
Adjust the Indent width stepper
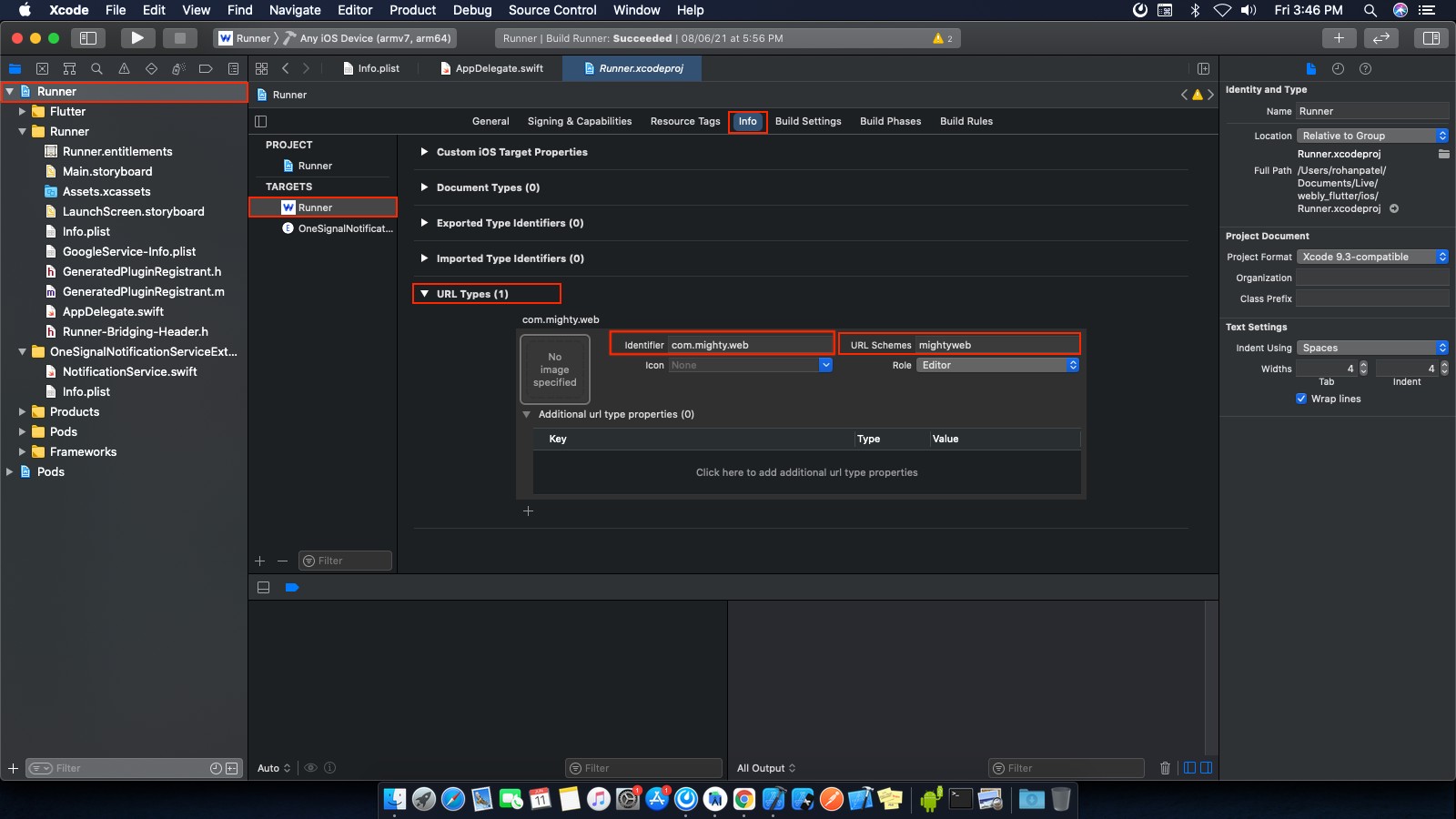coord(1444,369)
